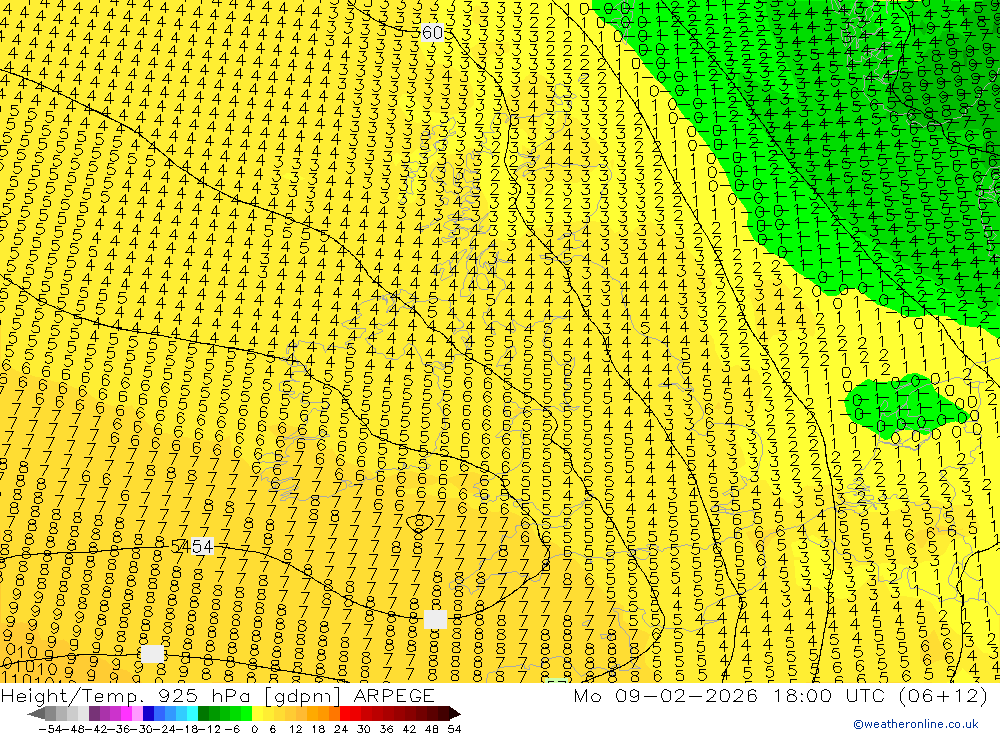
Task: Pick the bright yellow segment of the temperature legend
Action: tap(257, 714)
